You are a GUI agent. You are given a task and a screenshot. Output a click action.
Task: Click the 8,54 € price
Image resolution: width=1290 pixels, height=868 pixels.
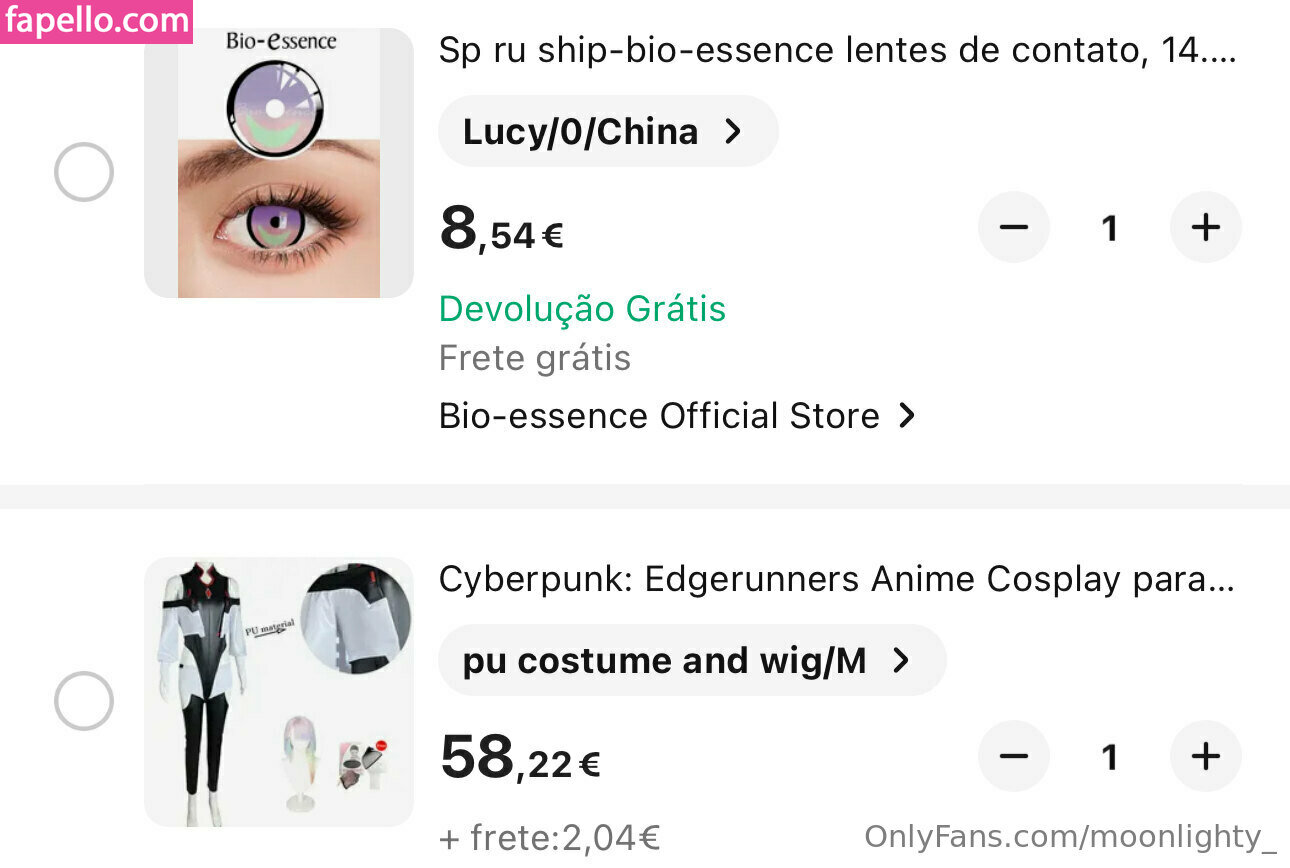click(x=501, y=229)
